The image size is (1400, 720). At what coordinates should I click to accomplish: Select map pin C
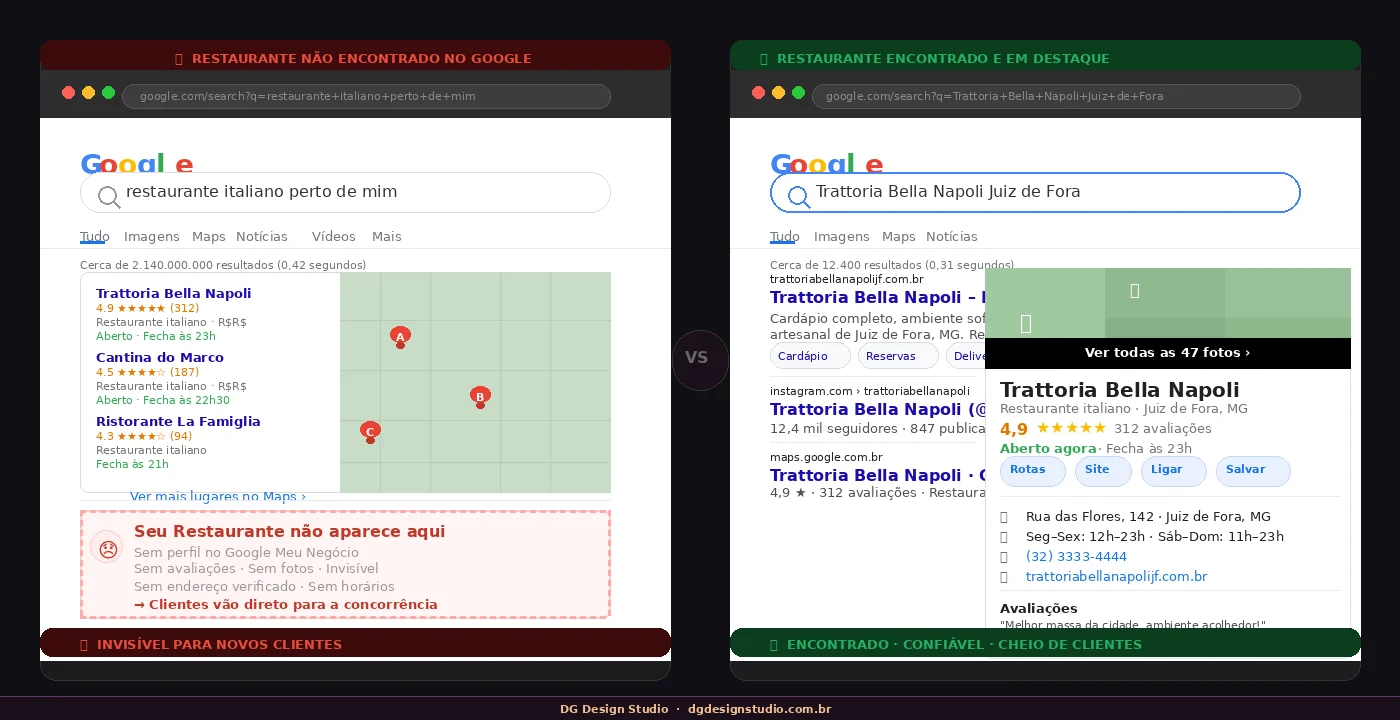[370, 432]
